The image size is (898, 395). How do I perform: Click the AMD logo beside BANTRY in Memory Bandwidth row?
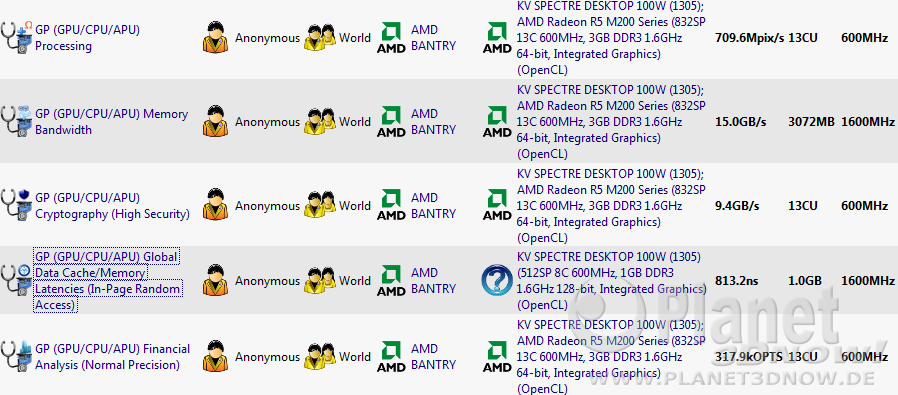[391, 122]
